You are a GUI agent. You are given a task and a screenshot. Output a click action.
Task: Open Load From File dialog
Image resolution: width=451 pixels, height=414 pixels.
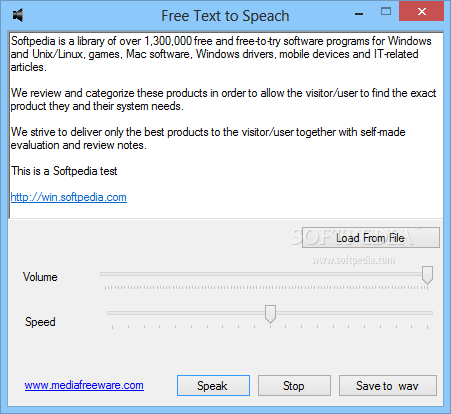tap(371, 238)
